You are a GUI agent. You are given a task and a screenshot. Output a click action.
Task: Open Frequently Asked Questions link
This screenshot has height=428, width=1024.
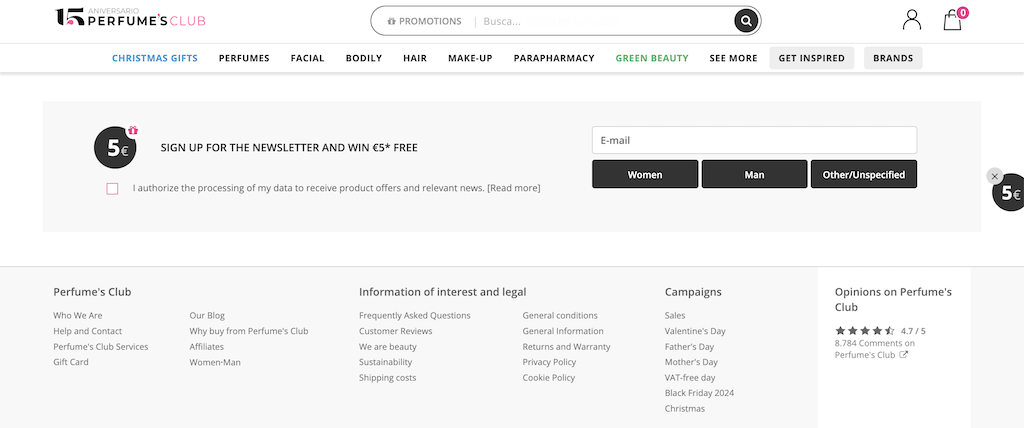[x=415, y=316]
